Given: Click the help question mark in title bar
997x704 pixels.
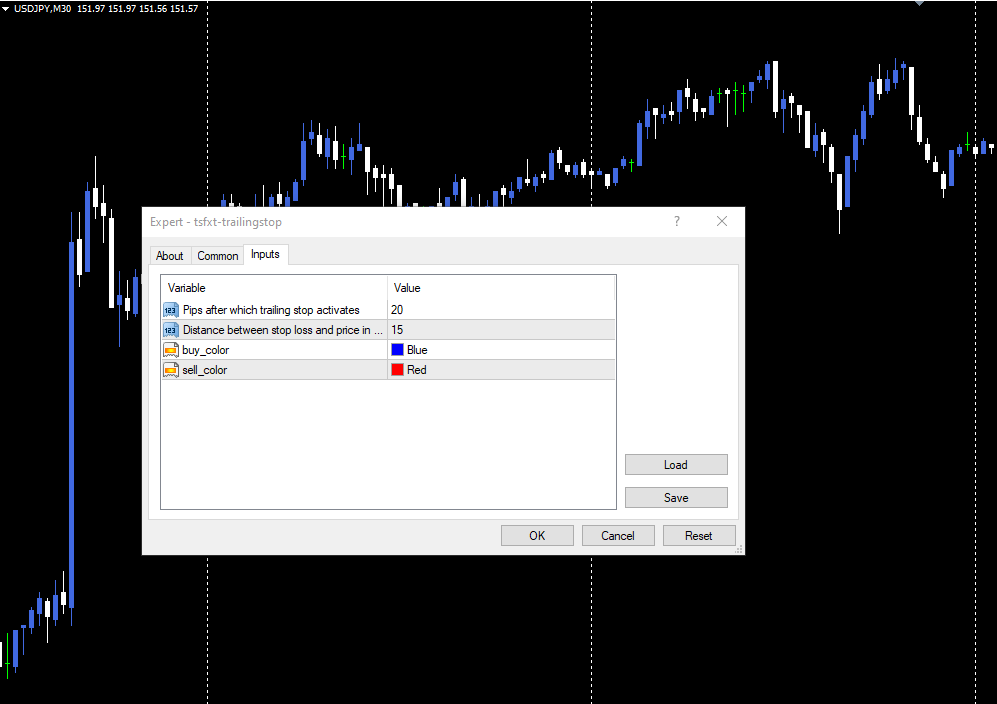Looking at the screenshot, I should point(677,221).
